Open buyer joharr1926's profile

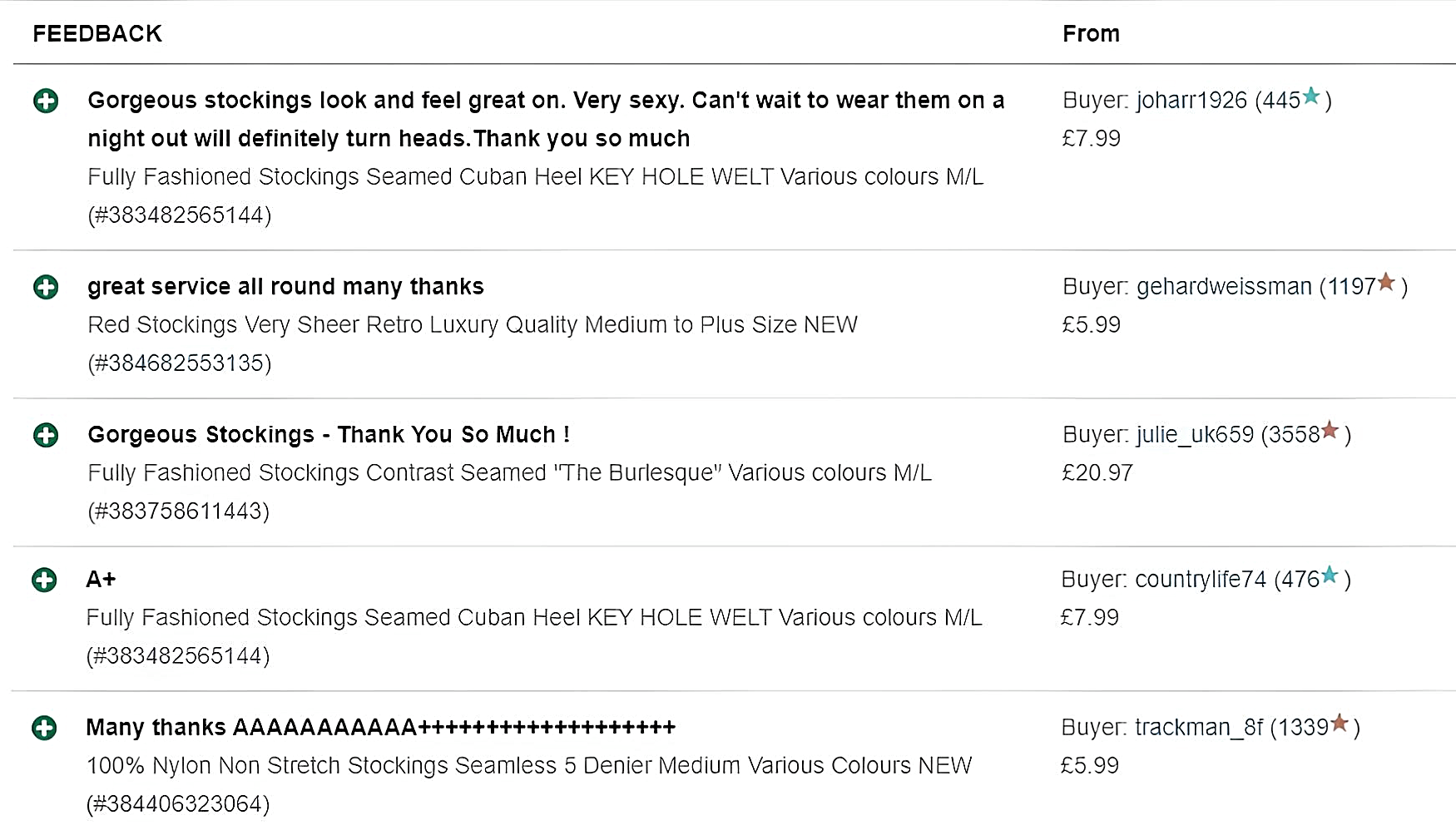pyautogui.click(x=1191, y=101)
